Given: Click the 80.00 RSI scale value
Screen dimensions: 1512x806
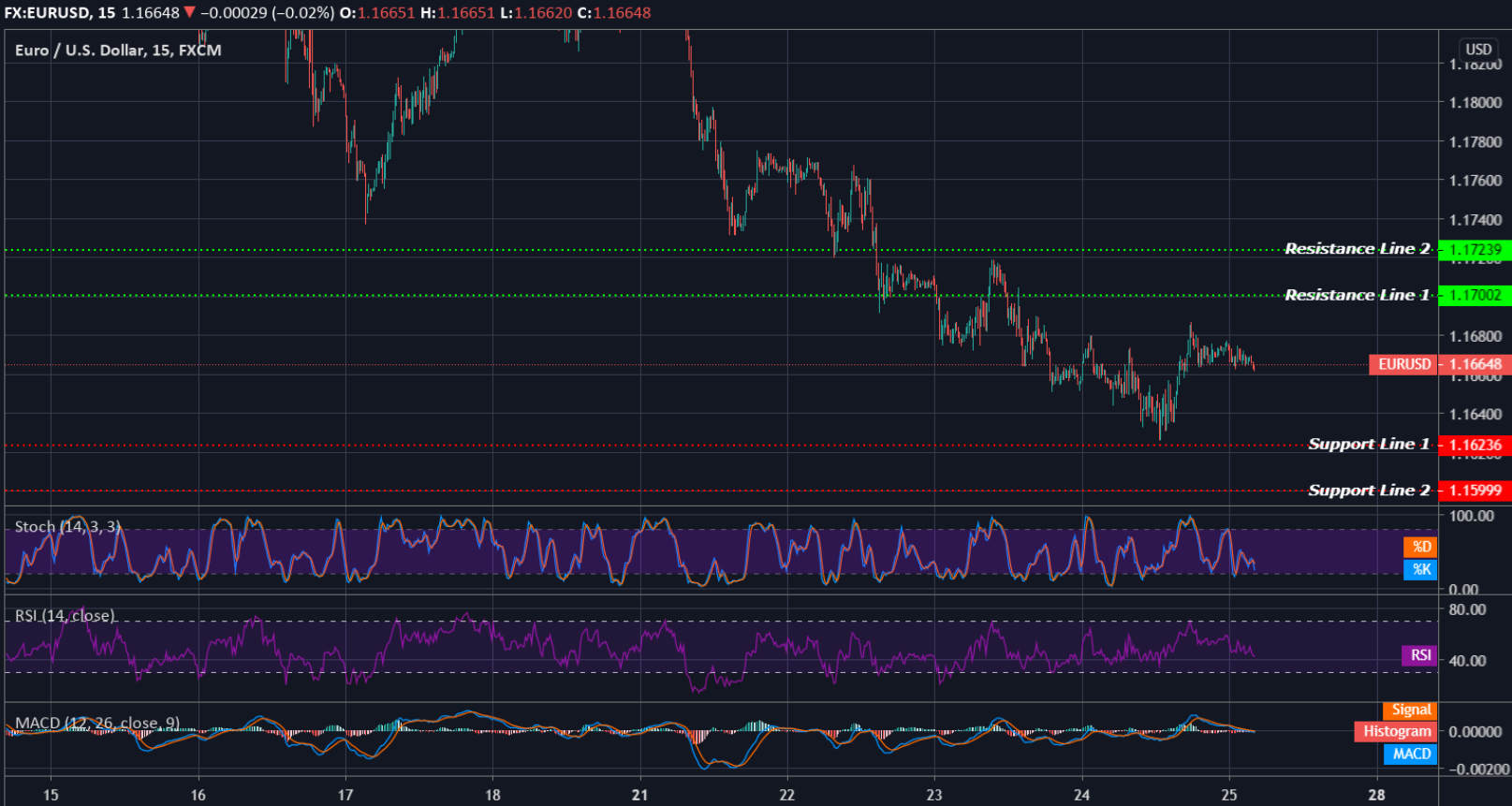Looking at the screenshot, I should (x=1468, y=609).
